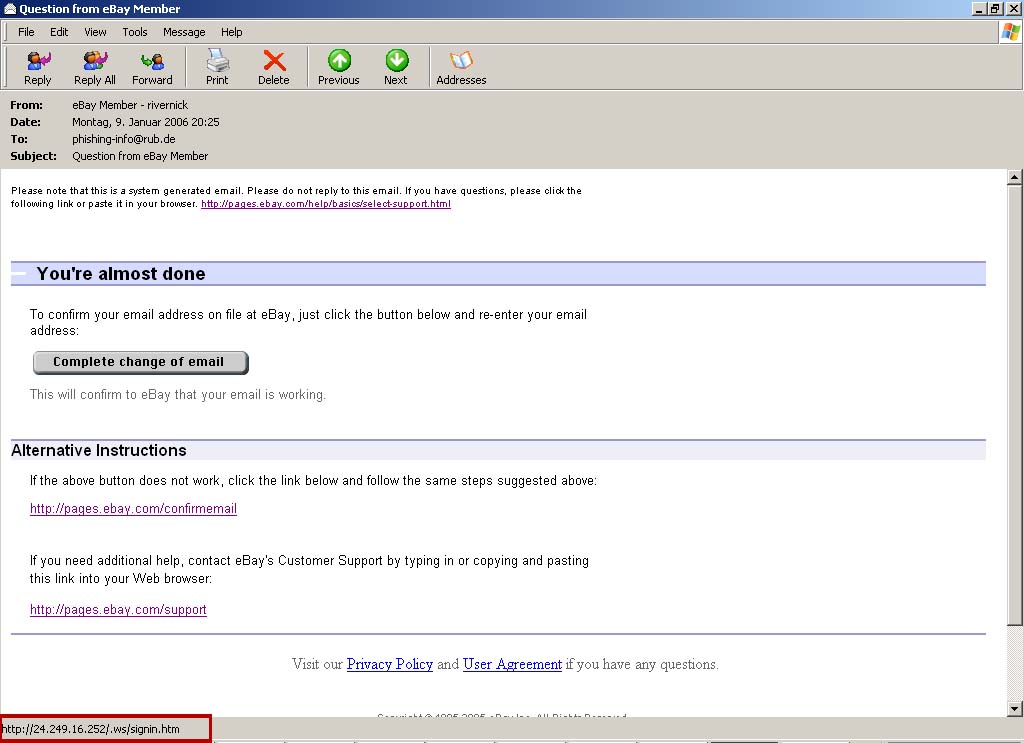Restore down the message window
1024x743 pixels.
pos(995,8)
